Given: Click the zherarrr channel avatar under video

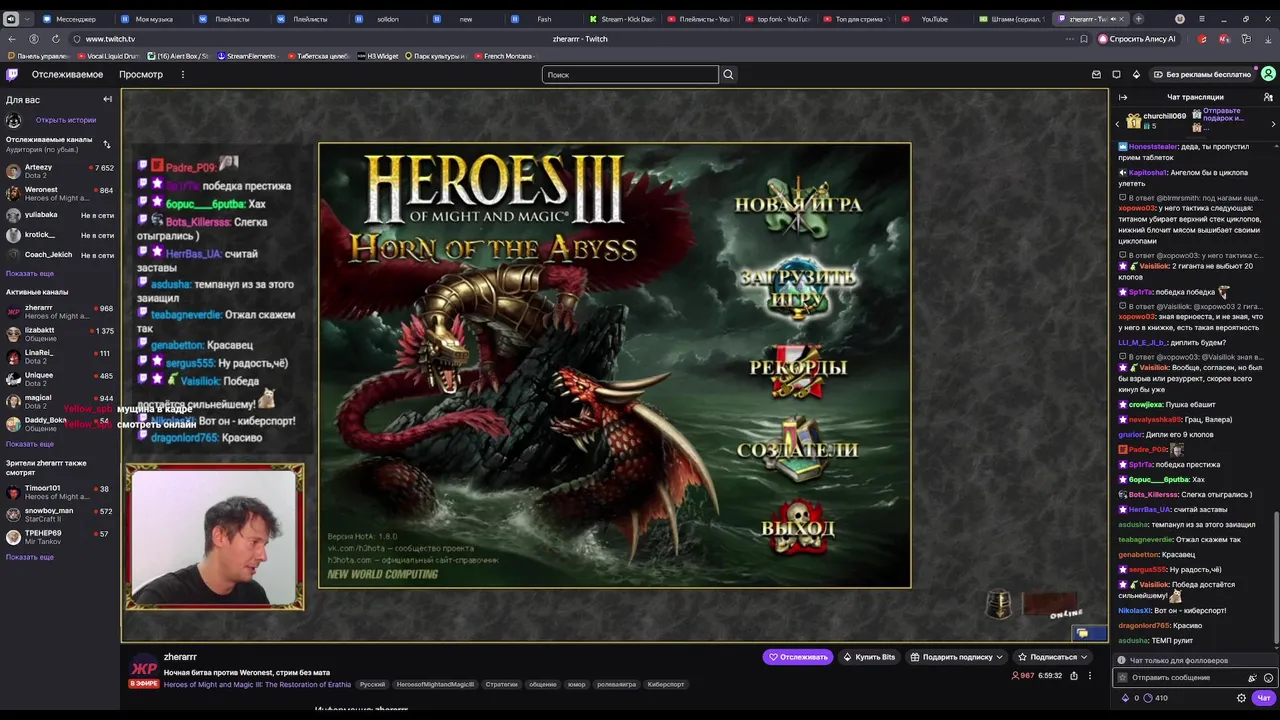Looking at the screenshot, I should [144, 668].
